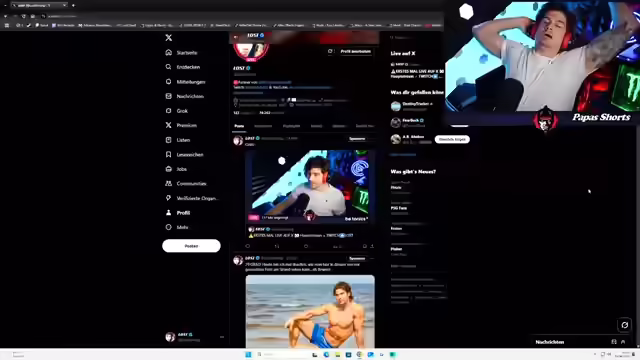Click the browser address bar

[241, 16]
